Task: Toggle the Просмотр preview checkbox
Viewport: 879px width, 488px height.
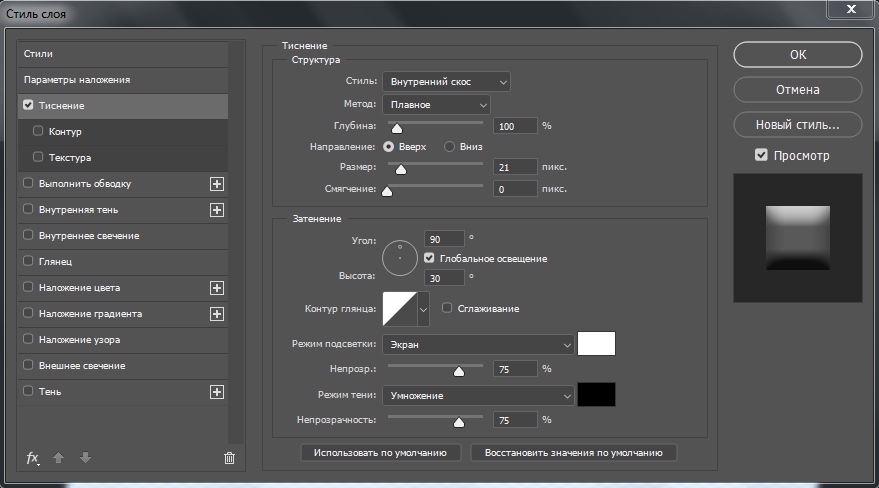Action: tap(761, 155)
